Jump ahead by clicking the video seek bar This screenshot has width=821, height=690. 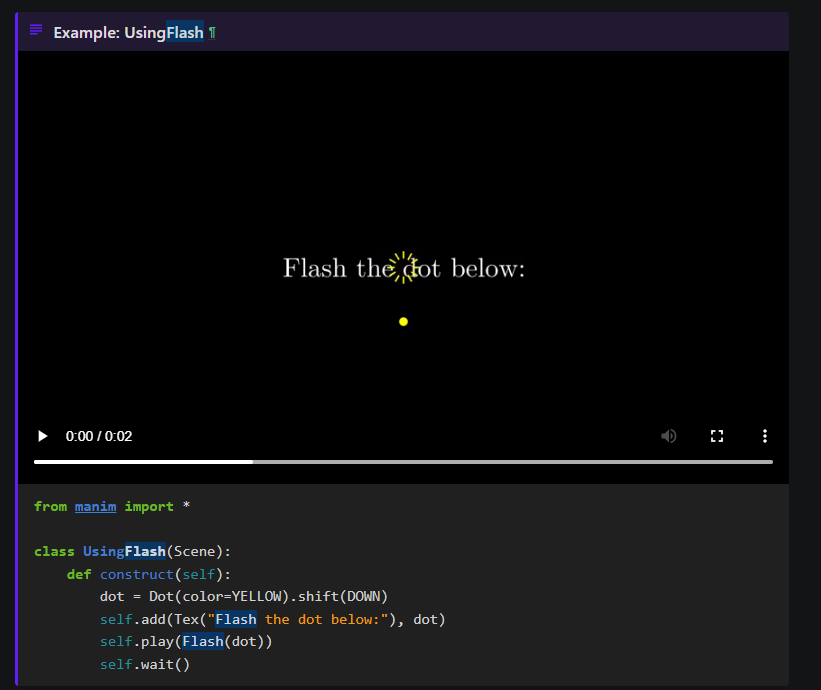coord(500,461)
